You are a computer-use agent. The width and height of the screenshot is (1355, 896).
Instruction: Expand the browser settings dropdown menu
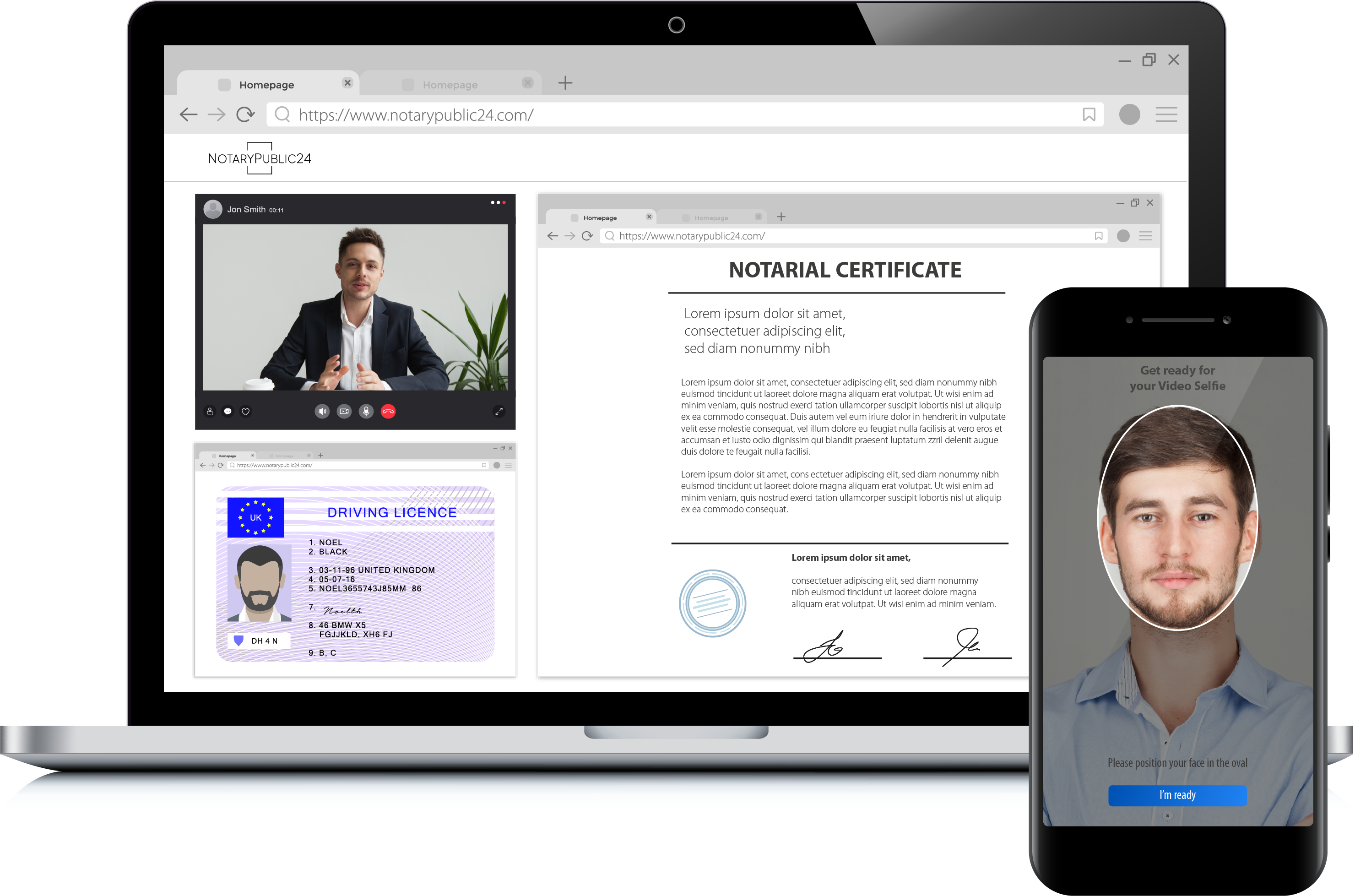(1168, 113)
